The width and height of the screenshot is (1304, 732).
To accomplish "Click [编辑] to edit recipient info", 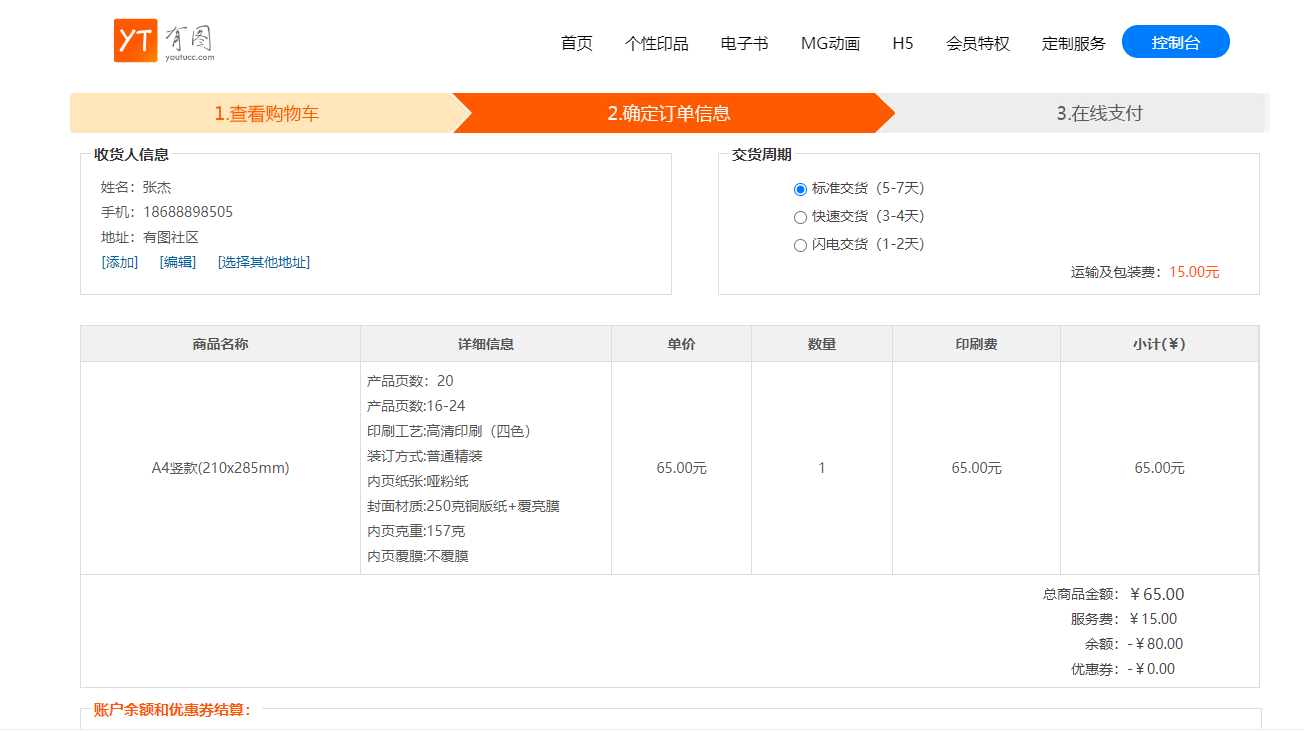I will coord(178,262).
